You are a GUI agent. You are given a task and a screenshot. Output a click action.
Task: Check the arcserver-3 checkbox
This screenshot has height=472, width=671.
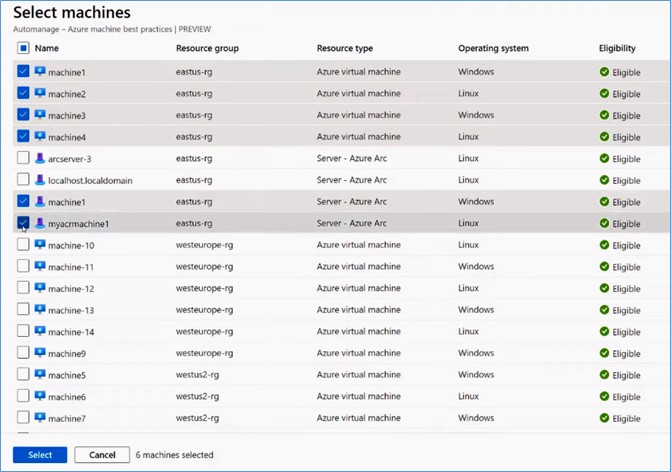(23, 157)
